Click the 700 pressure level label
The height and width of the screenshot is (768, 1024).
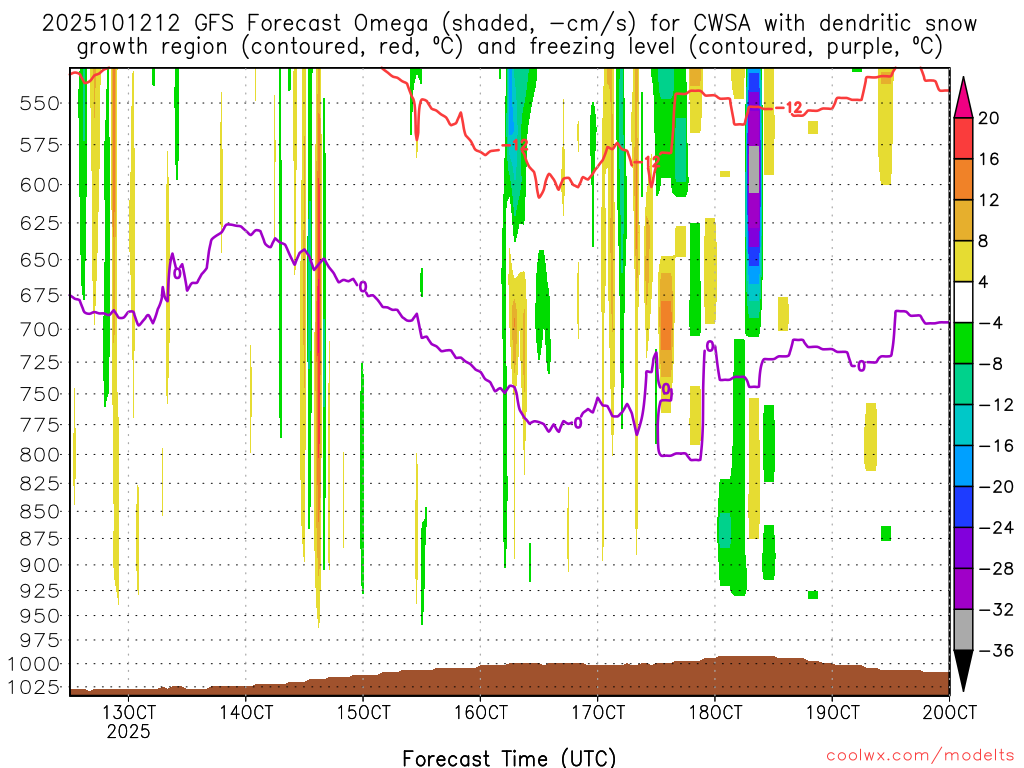(40, 329)
